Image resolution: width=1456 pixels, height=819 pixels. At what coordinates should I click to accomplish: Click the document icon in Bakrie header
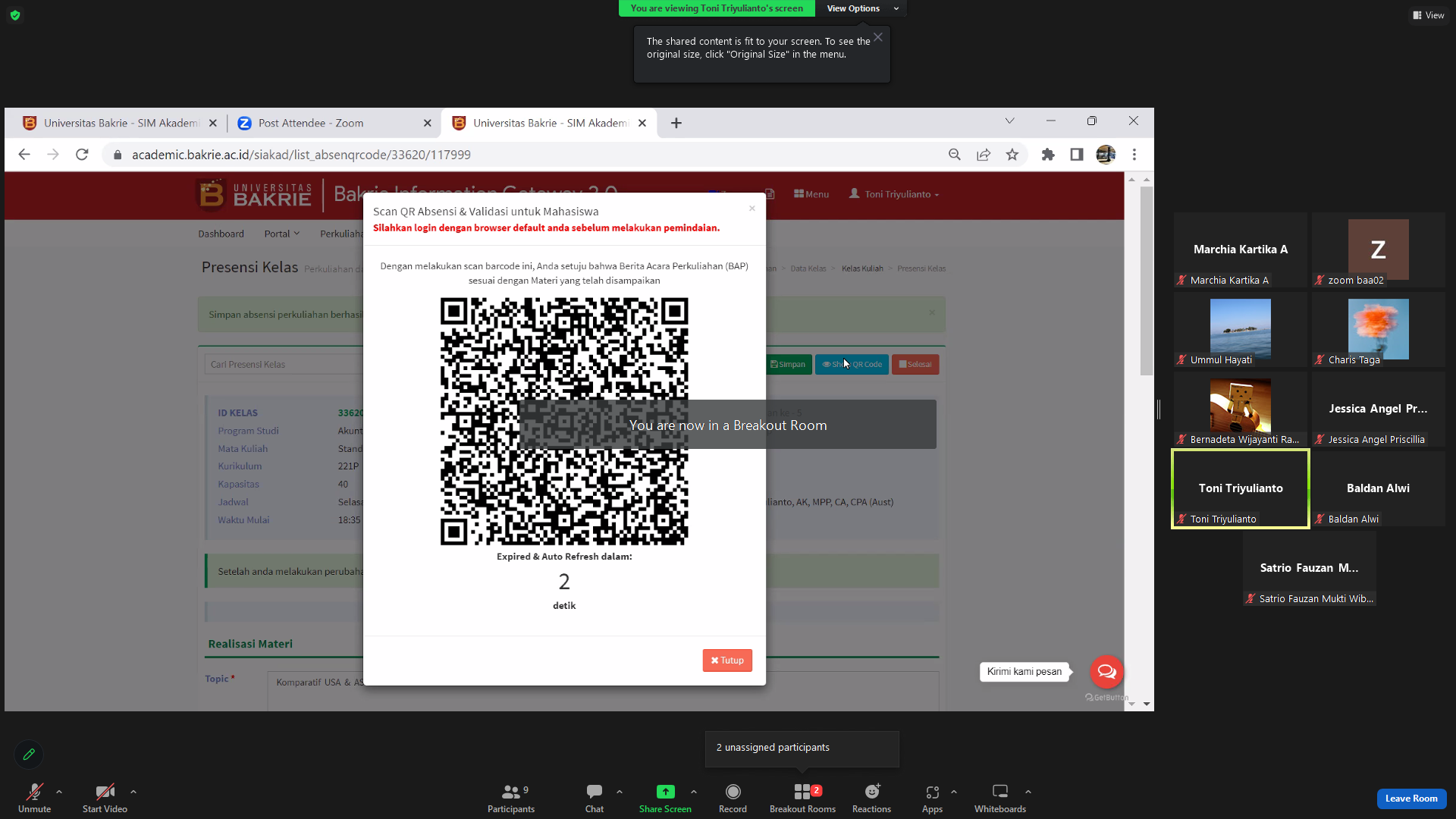pos(769,194)
